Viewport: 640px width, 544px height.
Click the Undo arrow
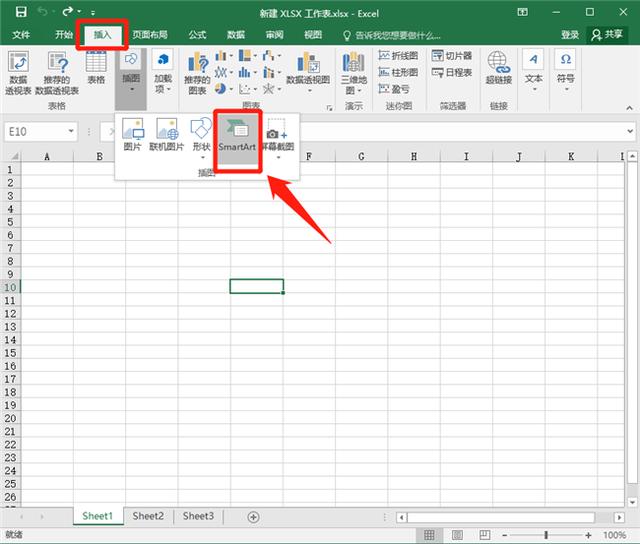click(x=43, y=12)
